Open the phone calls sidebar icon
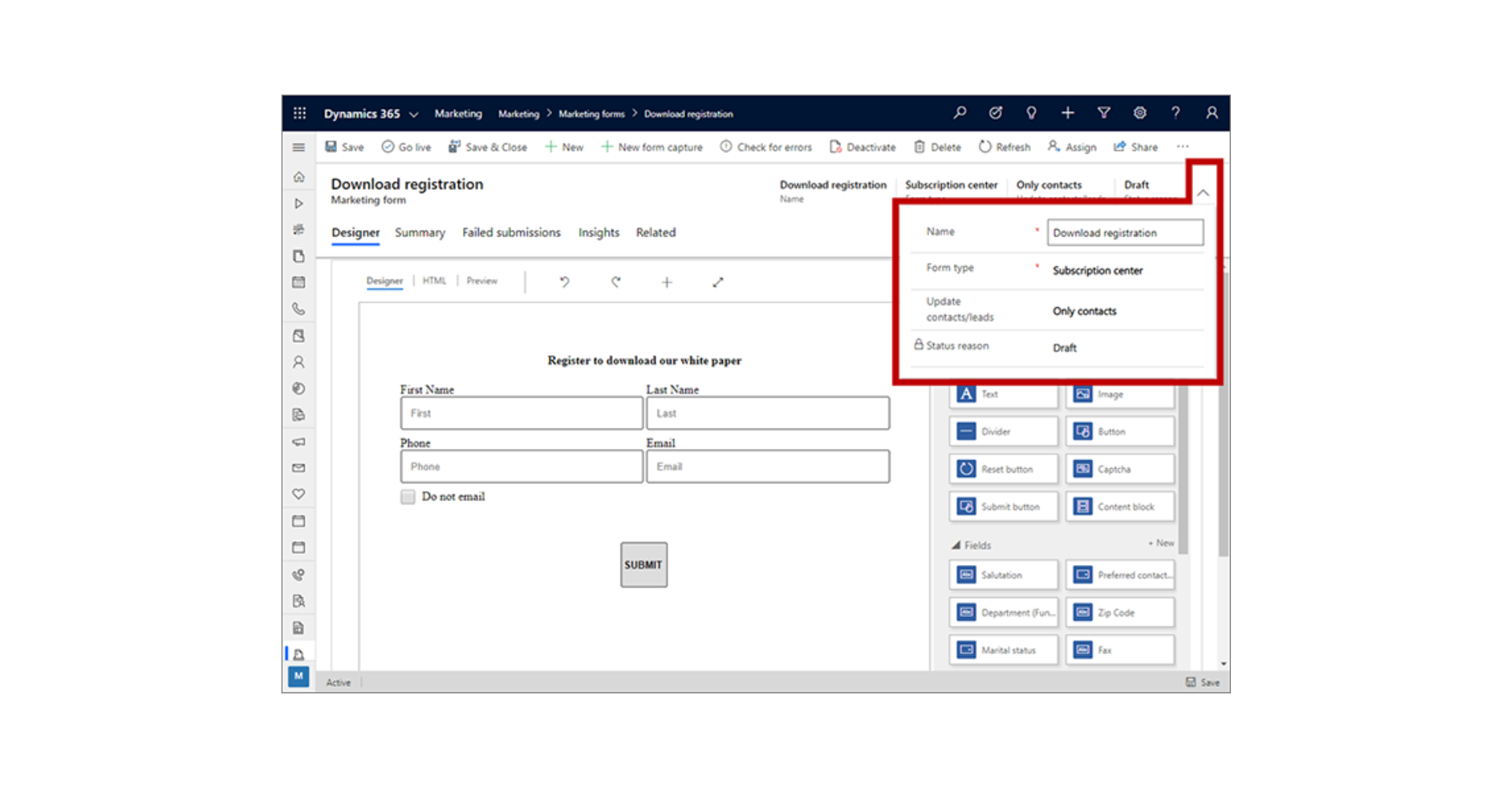The image size is (1512, 788). pos(298,309)
